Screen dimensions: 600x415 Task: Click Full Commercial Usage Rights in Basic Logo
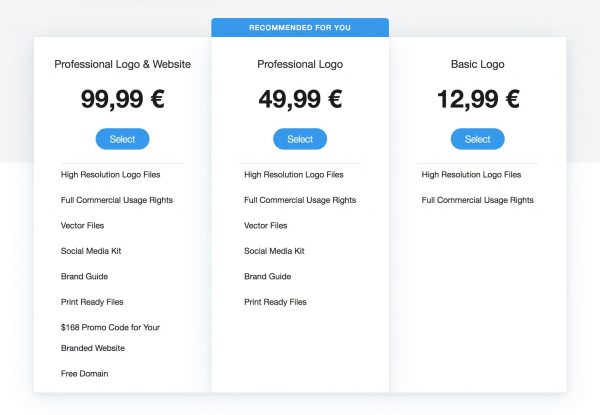(x=478, y=200)
